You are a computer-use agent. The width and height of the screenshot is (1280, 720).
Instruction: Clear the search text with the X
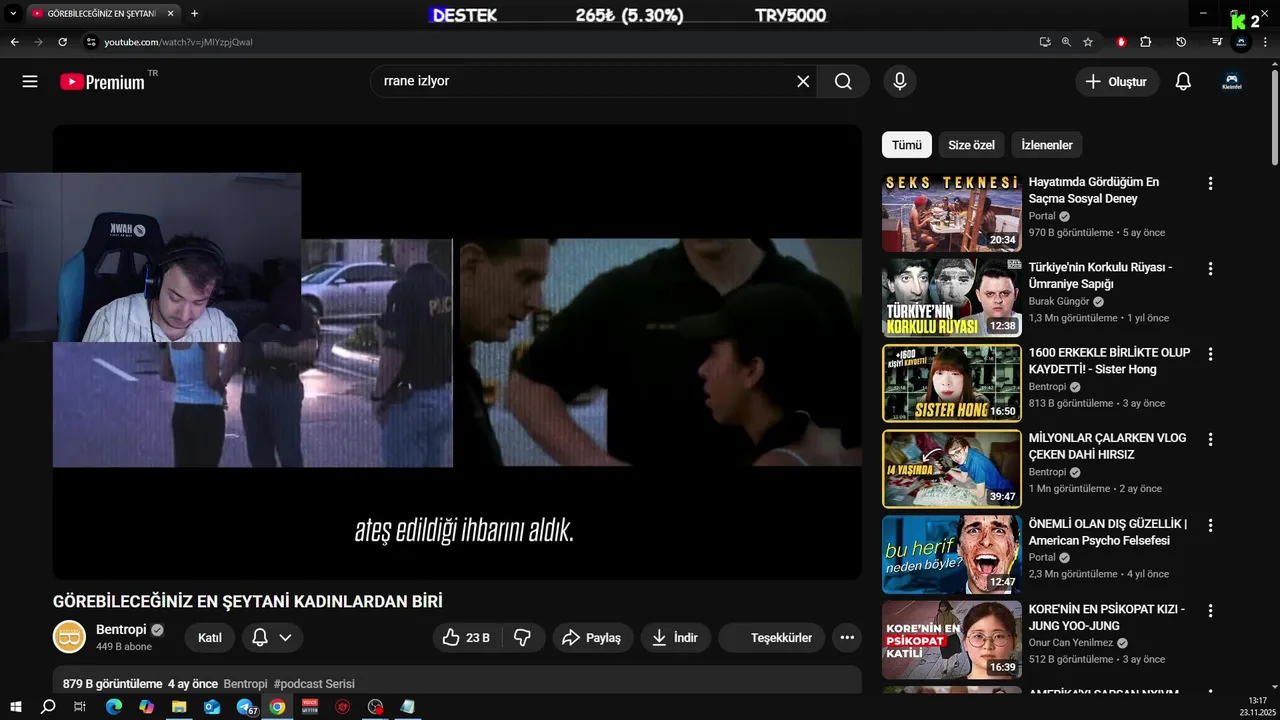pos(803,82)
